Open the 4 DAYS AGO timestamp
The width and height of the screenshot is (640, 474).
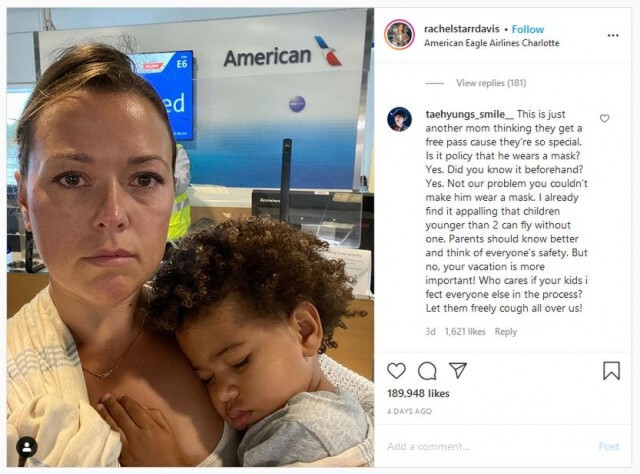point(409,411)
